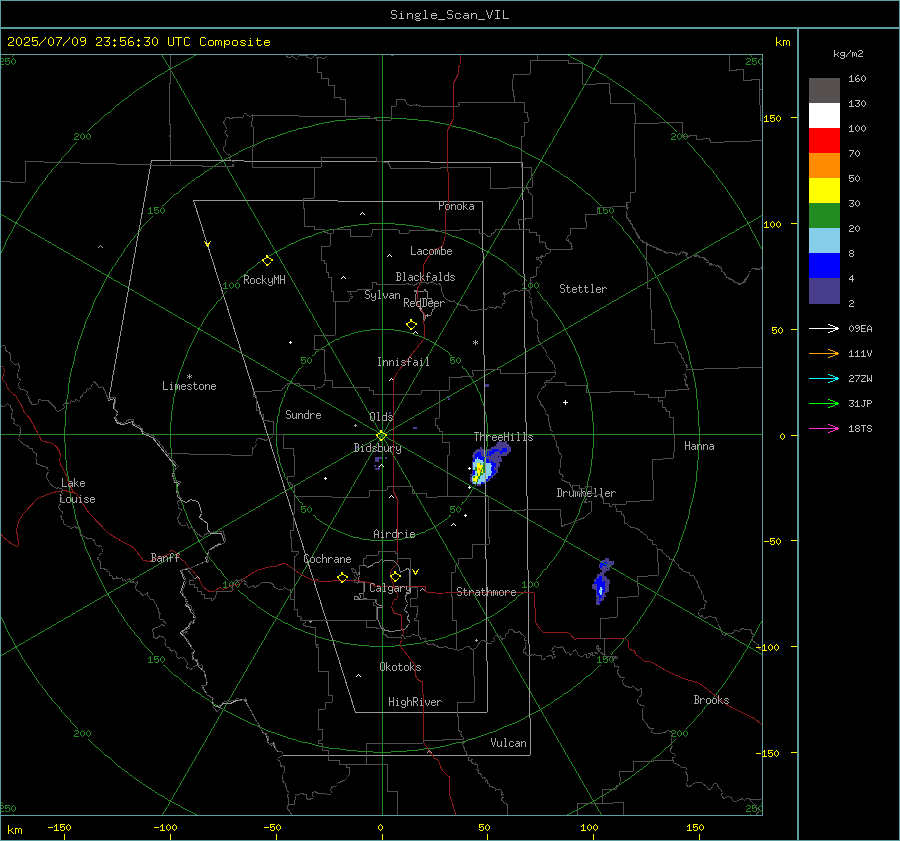Click the kg/m2 units label
The height and width of the screenshot is (841, 900).
pyautogui.click(x=848, y=54)
